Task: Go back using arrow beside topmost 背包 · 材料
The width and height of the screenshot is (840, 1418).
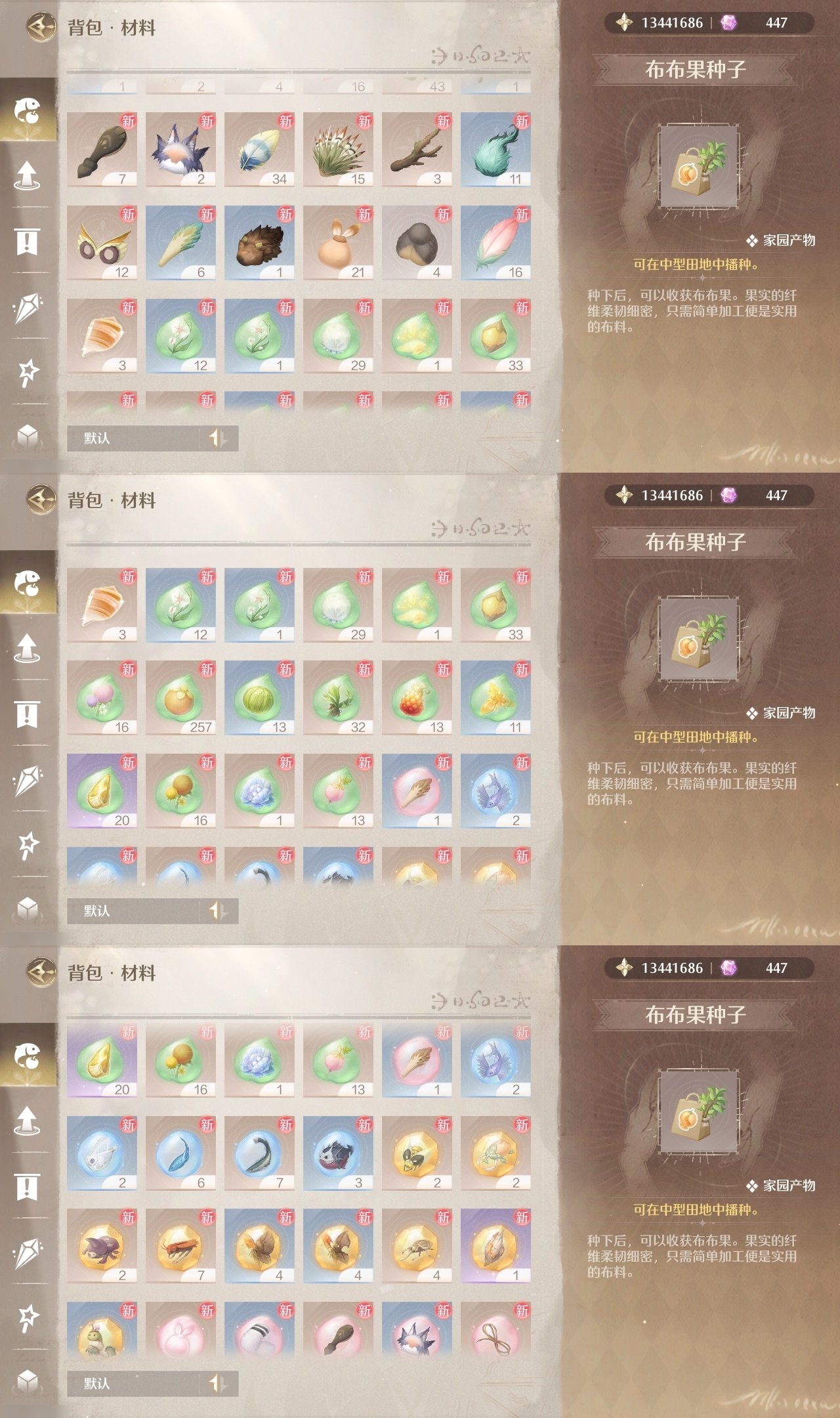Action: 41,28
